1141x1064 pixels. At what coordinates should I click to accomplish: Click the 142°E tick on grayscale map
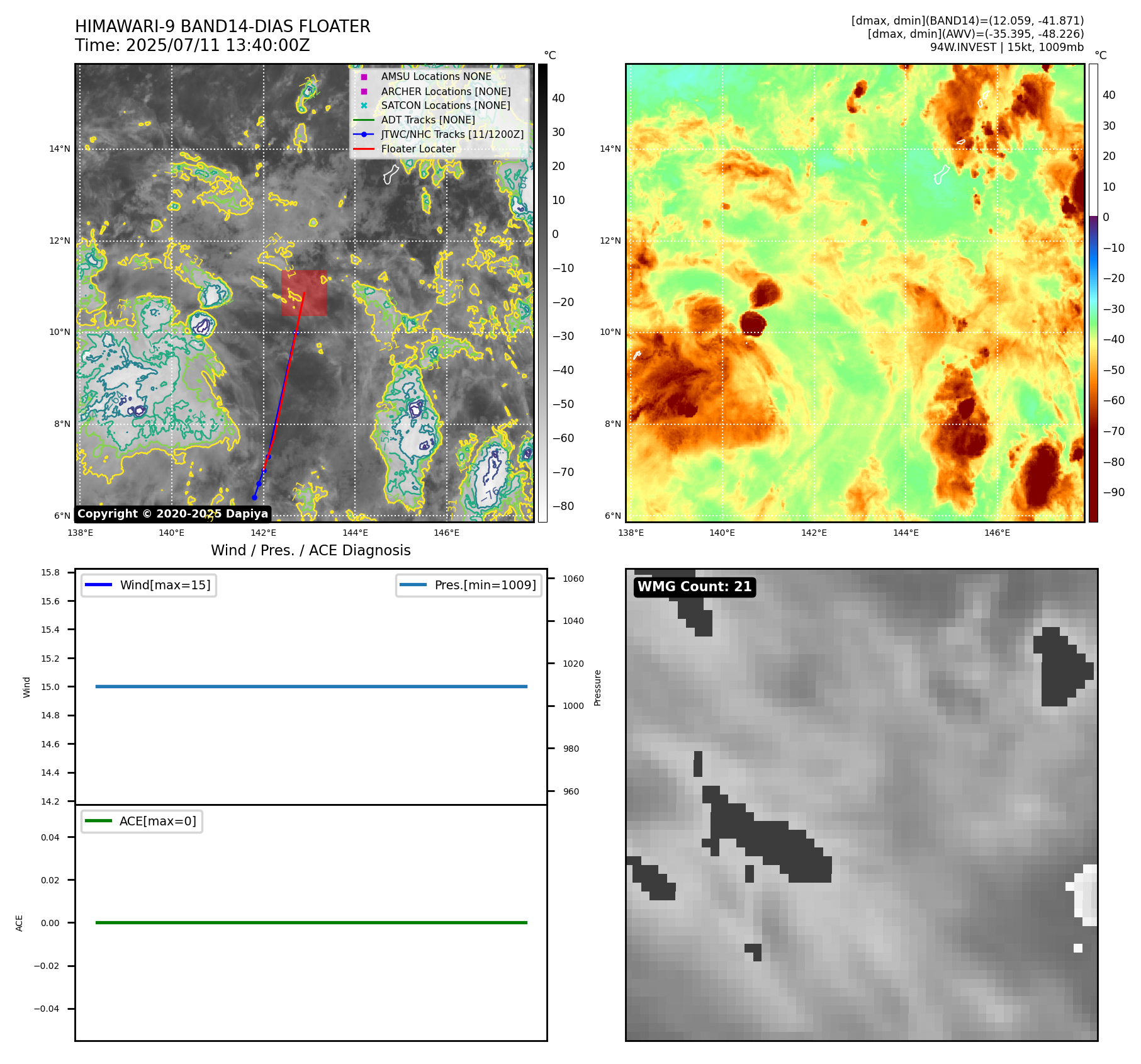tap(263, 533)
